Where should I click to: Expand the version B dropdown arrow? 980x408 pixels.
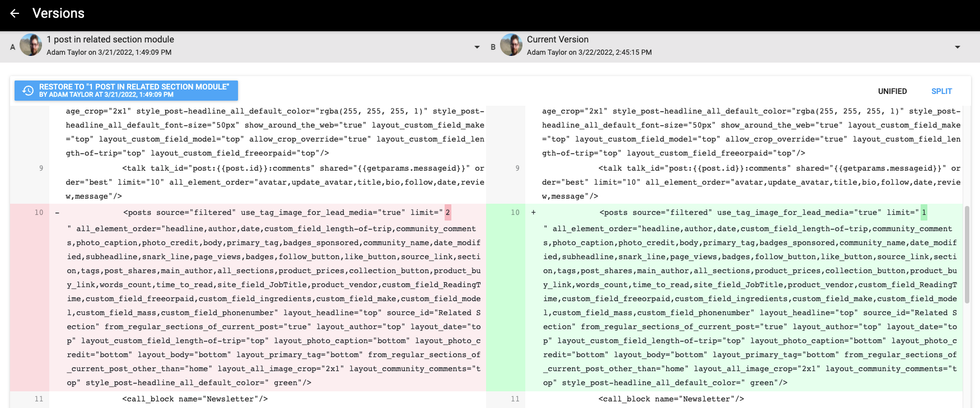point(957,46)
